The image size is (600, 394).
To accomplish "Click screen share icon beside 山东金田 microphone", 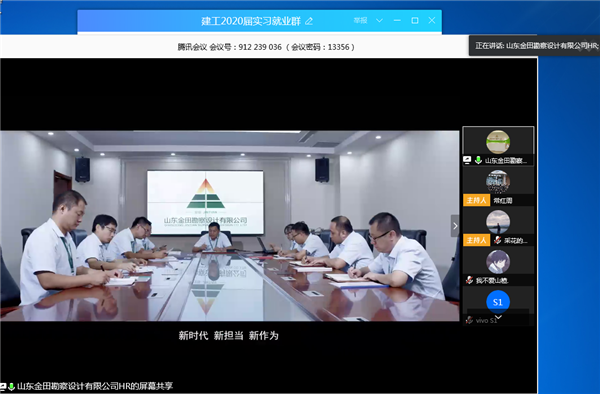I will 467,160.
